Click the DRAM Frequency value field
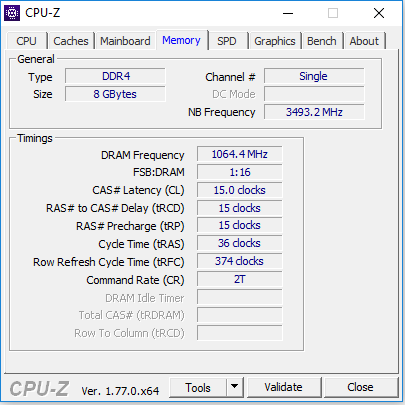The height and width of the screenshot is (405, 405). pyautogui.click(x=240, y=154)
